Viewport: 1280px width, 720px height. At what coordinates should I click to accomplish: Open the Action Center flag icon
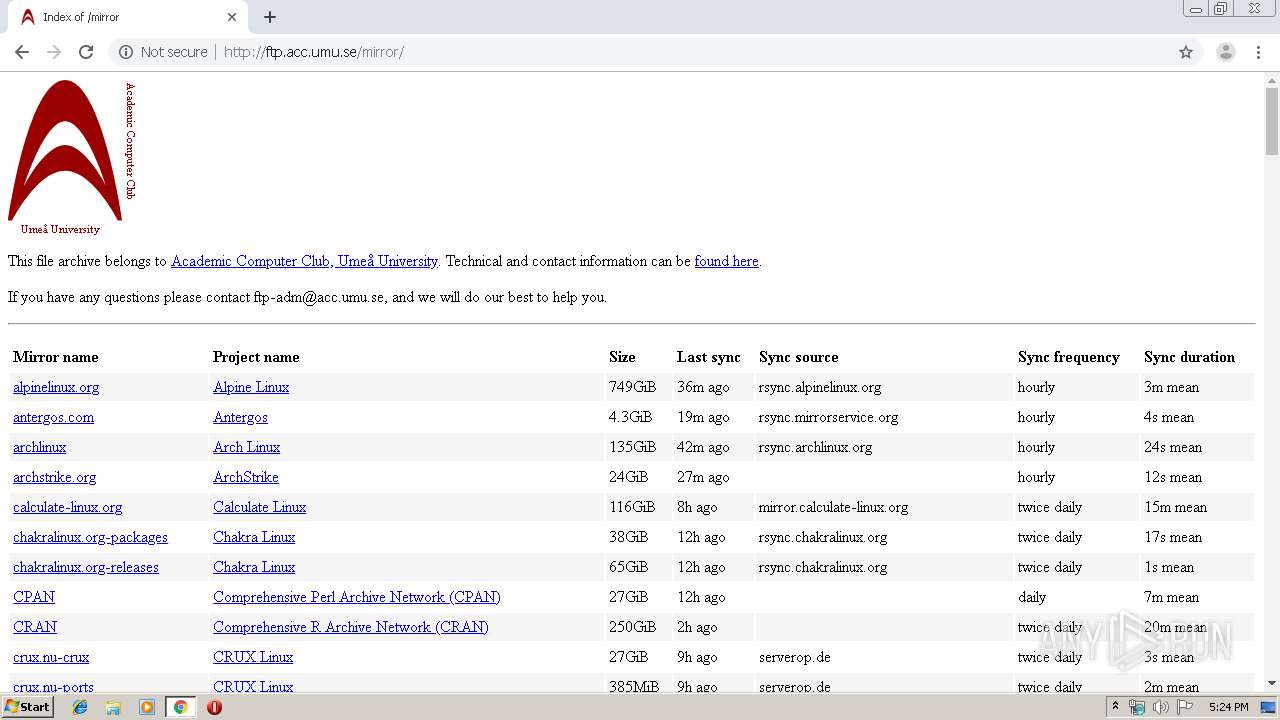(1185, 707)
